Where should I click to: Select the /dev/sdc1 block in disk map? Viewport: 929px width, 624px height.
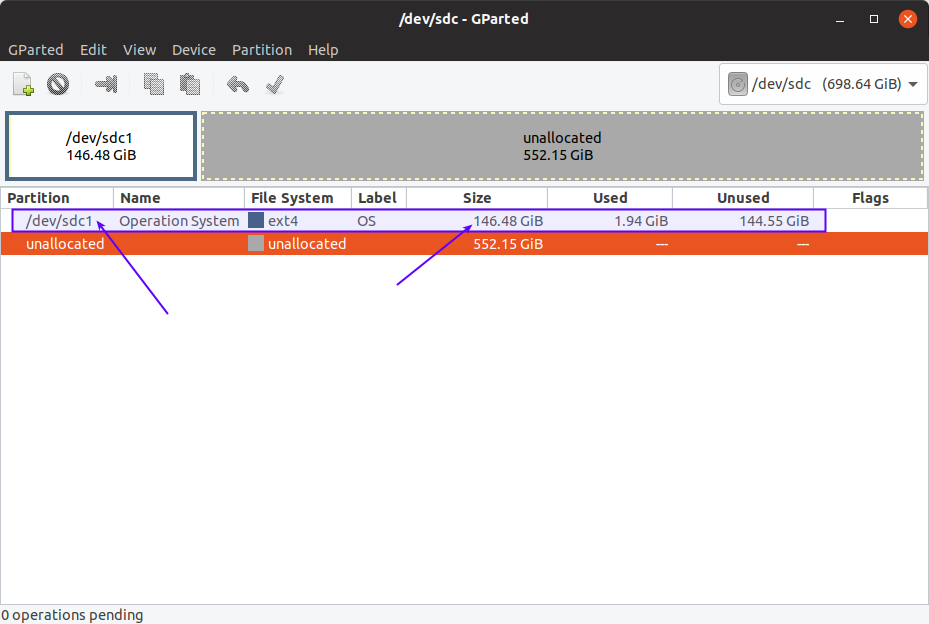(x=101, y=146)
